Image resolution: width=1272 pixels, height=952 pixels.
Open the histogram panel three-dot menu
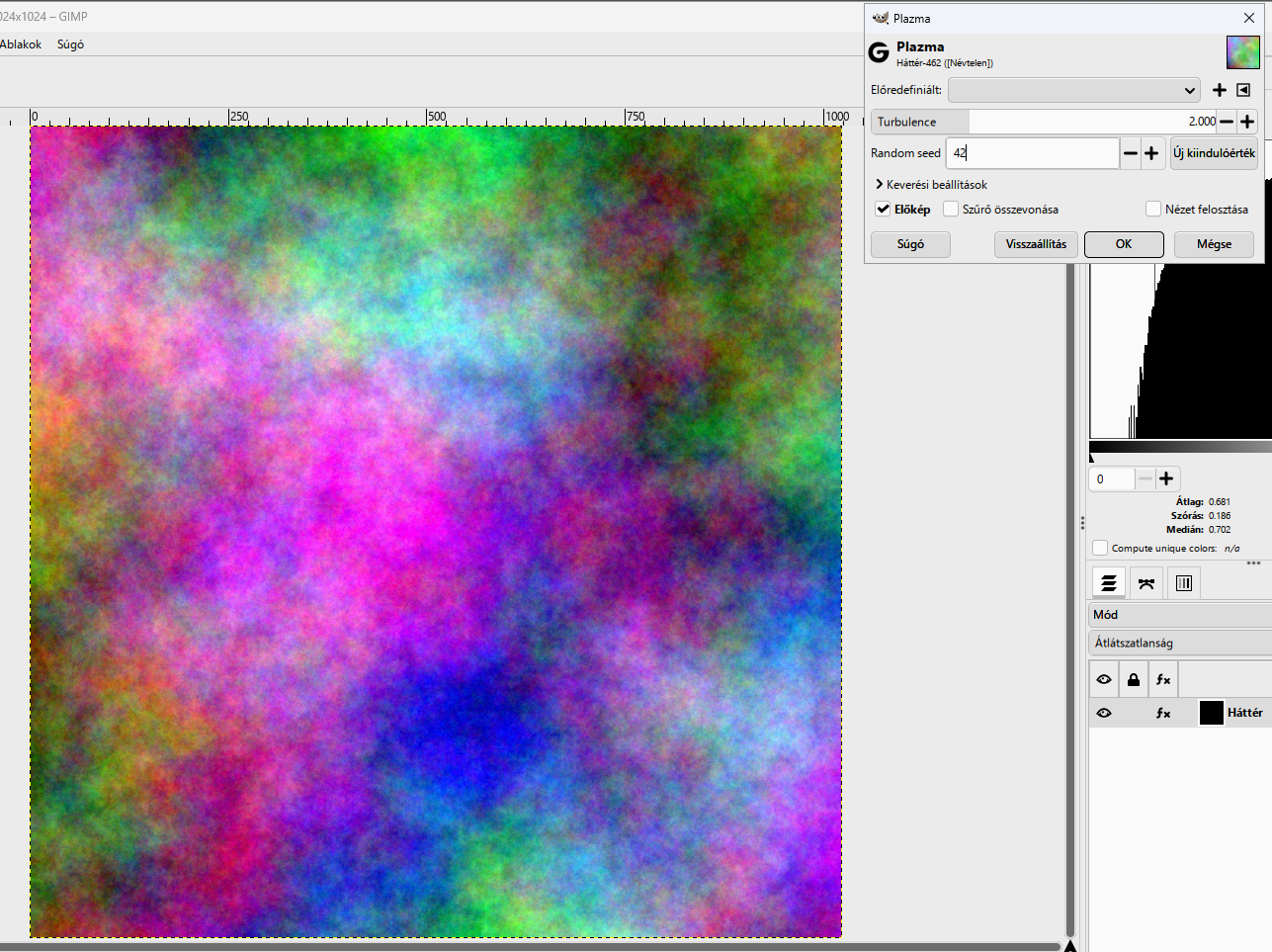pyautogui.click(x=1253, y=563)
